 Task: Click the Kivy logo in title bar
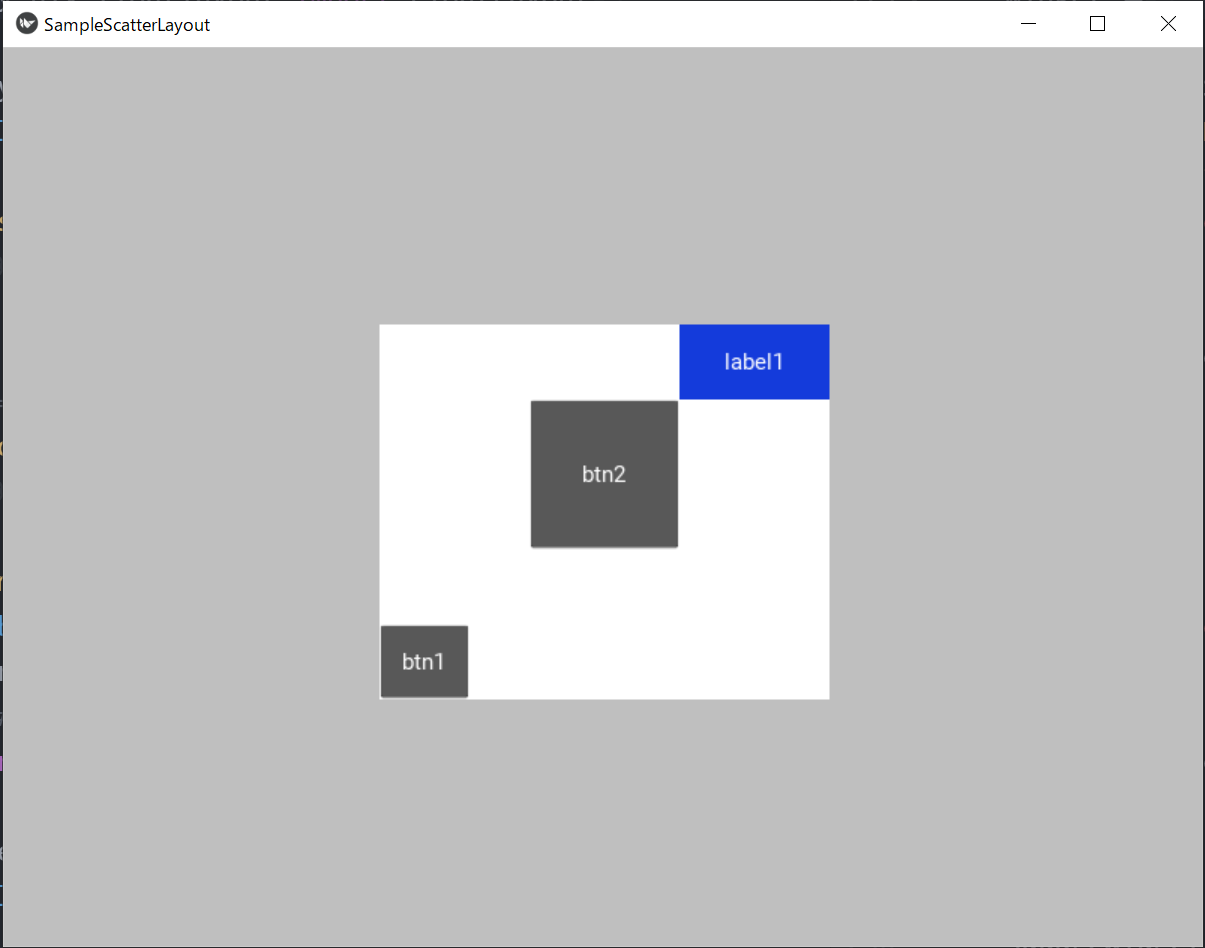(27, 24)
